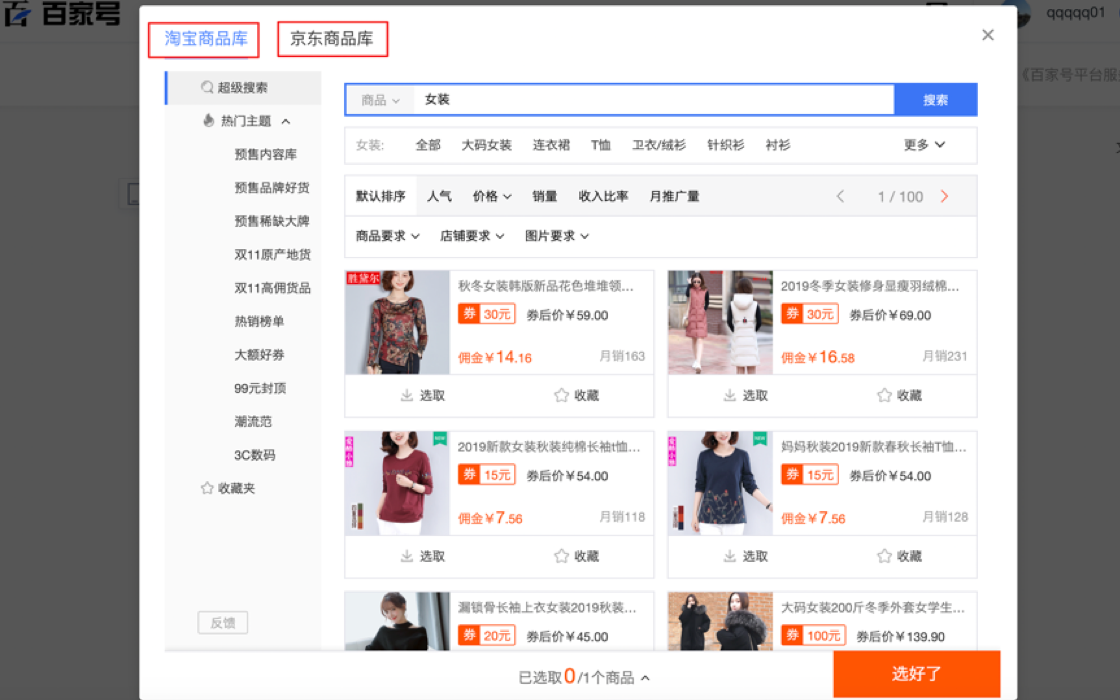
Task: Switch to 京东商品库 tab
Action: (332, 39)
